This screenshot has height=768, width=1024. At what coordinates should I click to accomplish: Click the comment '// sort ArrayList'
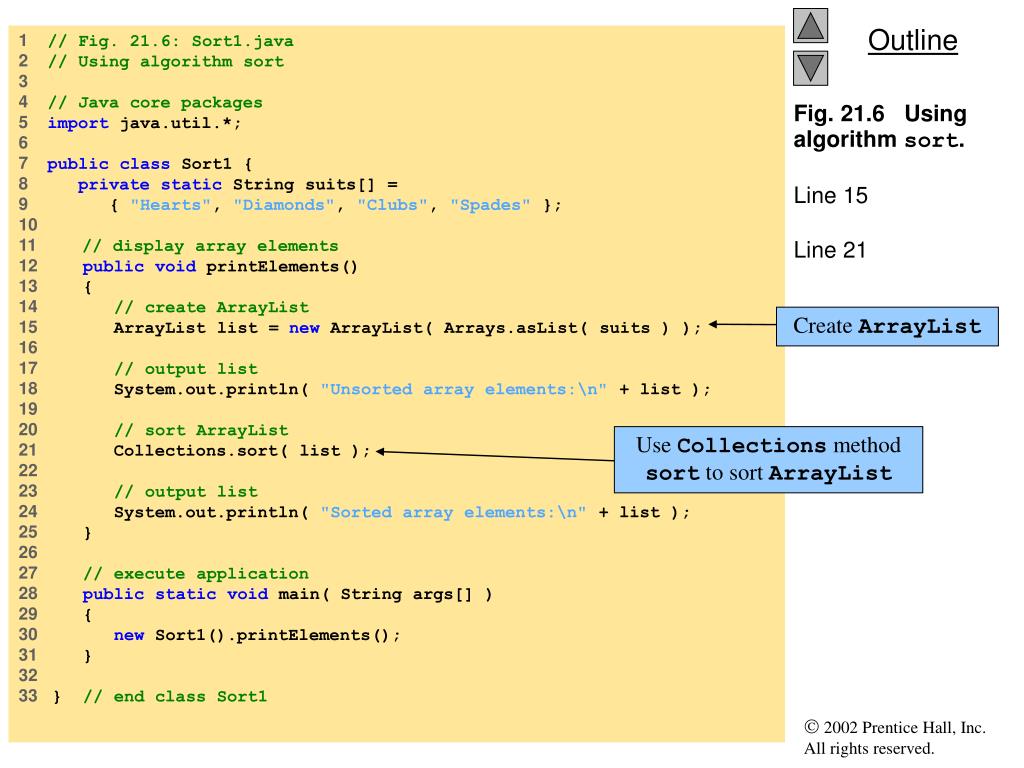coord(200,430)
